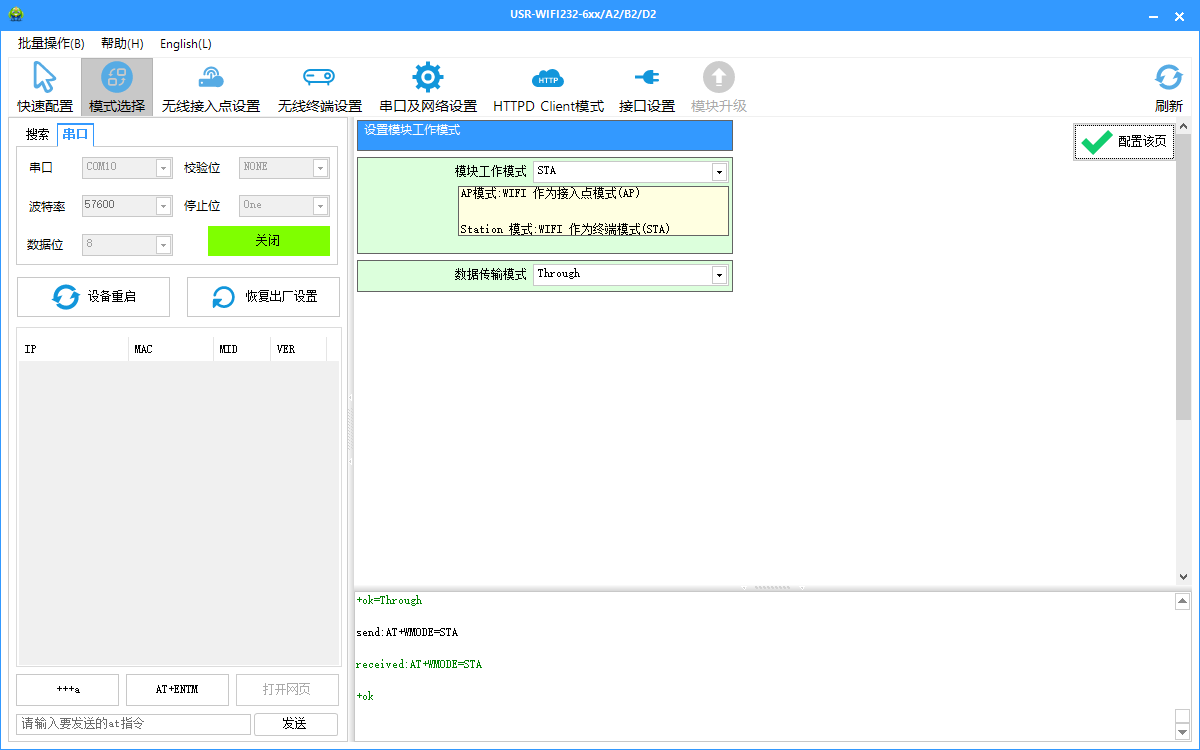The width and height of the screenshot is (1200, 750).
Task: Expand the 模块工作模式 STA dropdown
Action: tap(718, 172)
